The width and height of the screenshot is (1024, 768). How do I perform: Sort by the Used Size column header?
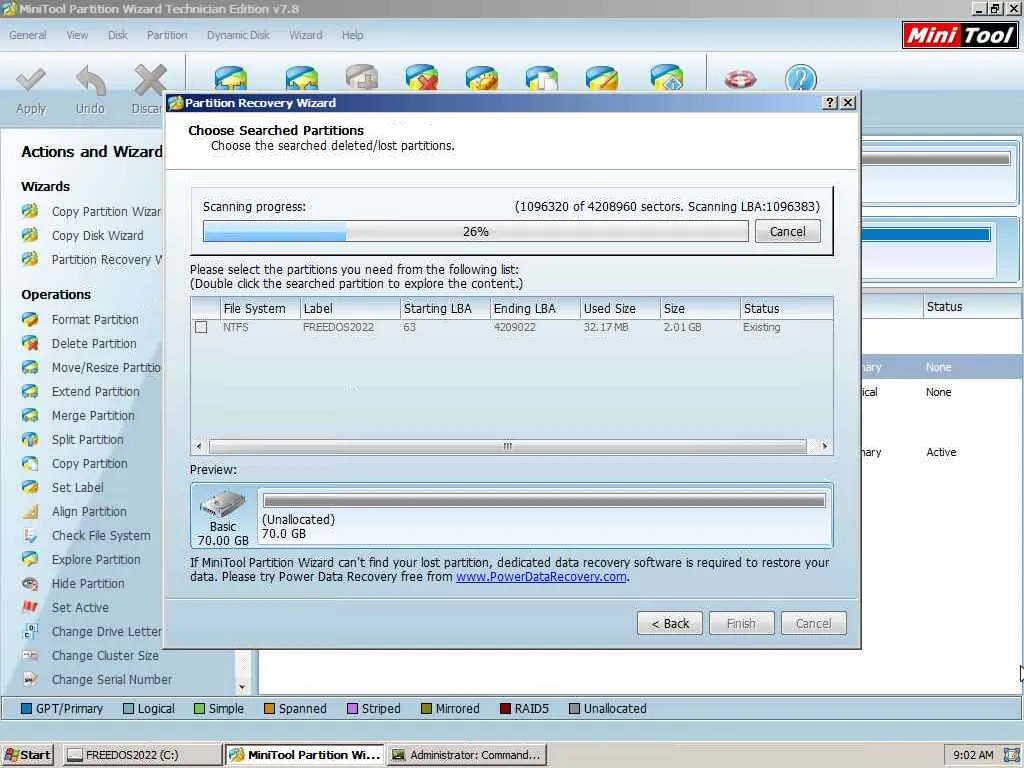(619, 308)
